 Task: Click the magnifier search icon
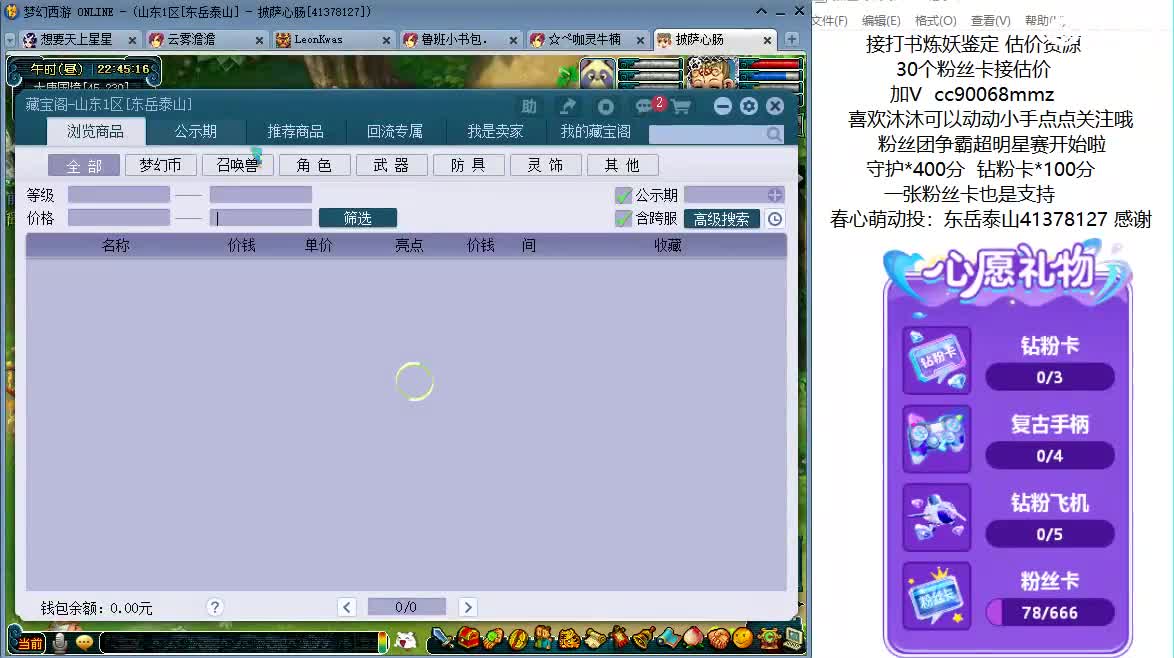773,133
